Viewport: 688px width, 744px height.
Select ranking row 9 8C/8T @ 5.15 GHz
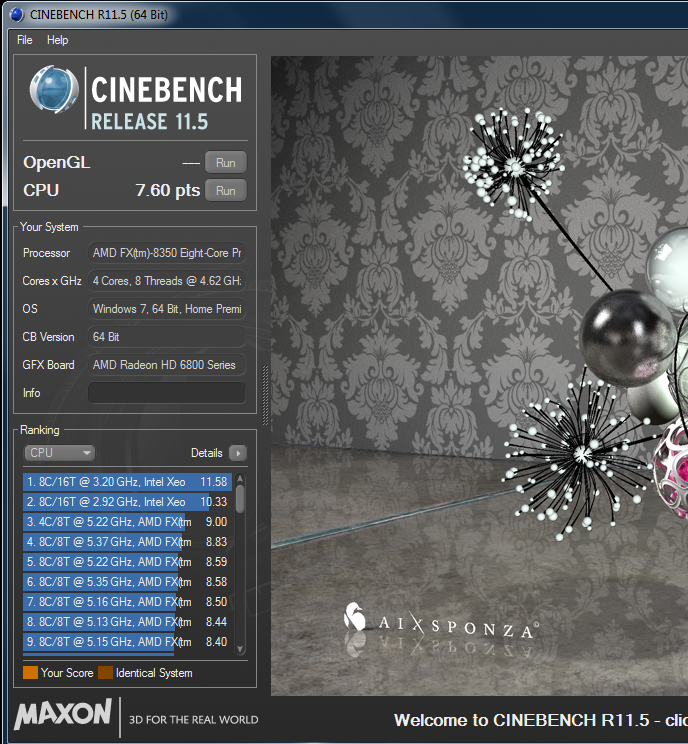127,642
